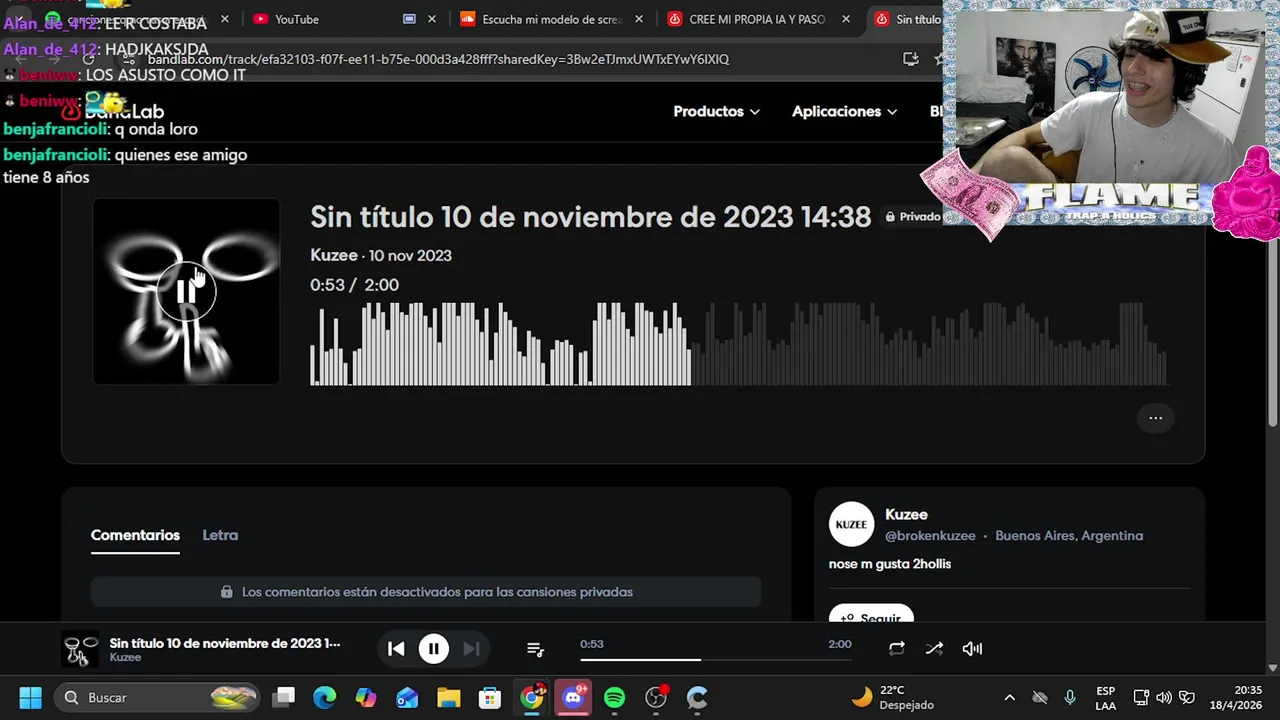Viewport: 1280px width, 720px height.
Task: Select the Comentarios tab
Action: coord(135,535)
